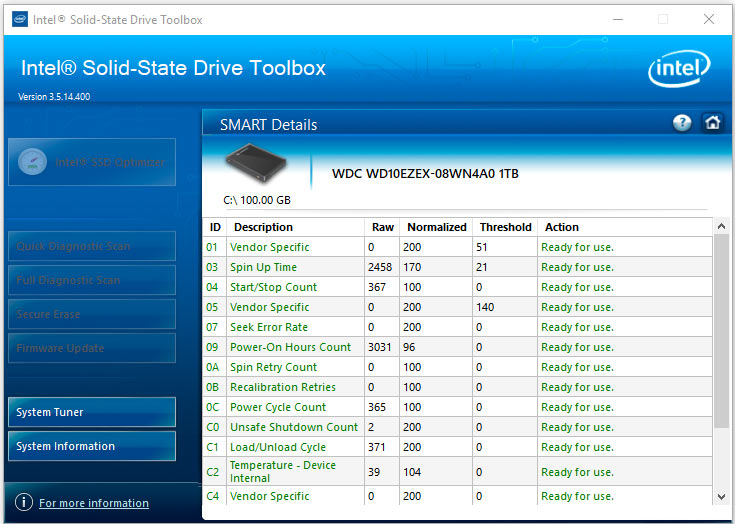
Task: Click the SMART table vertical scrollbar thumb
Action: (x=721, y=331)
